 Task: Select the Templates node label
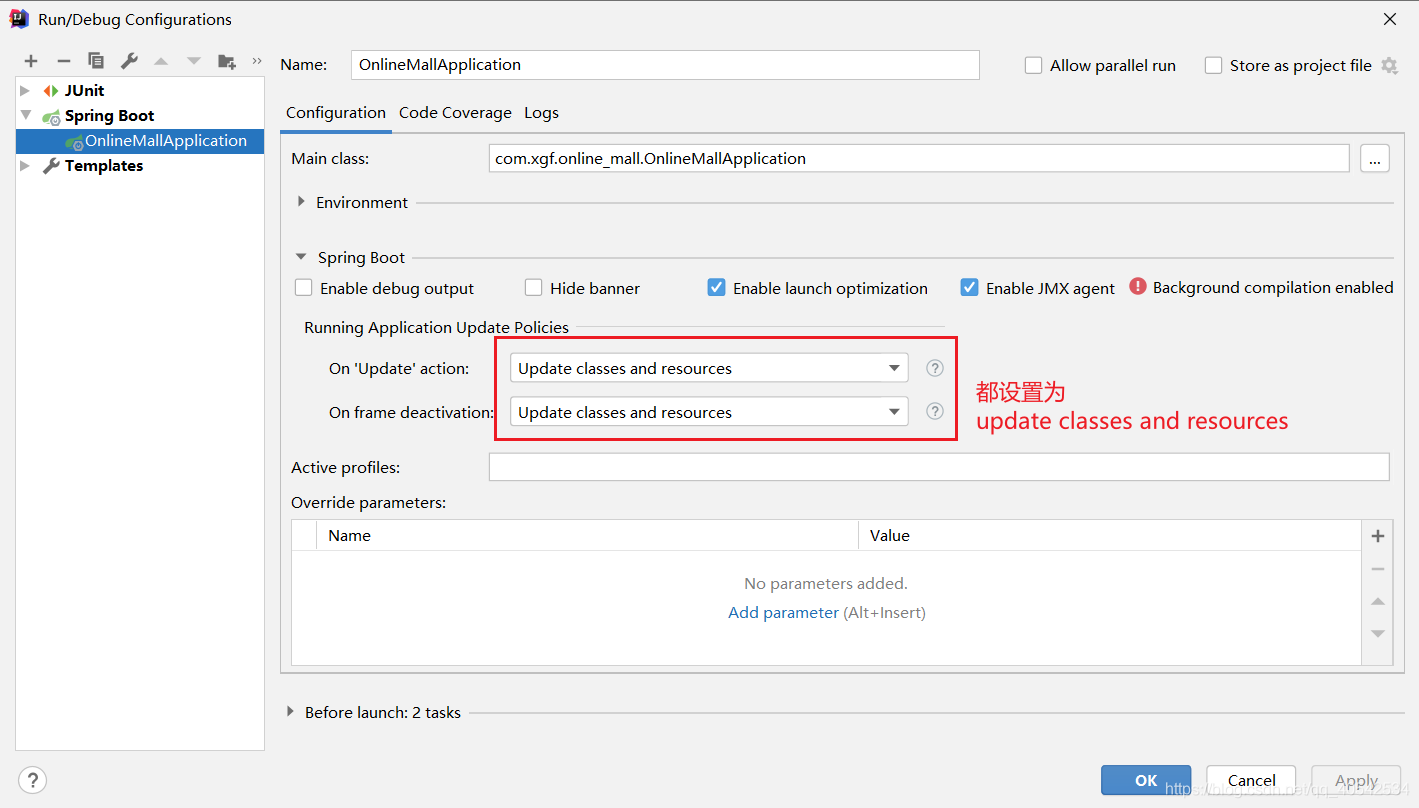104,165
